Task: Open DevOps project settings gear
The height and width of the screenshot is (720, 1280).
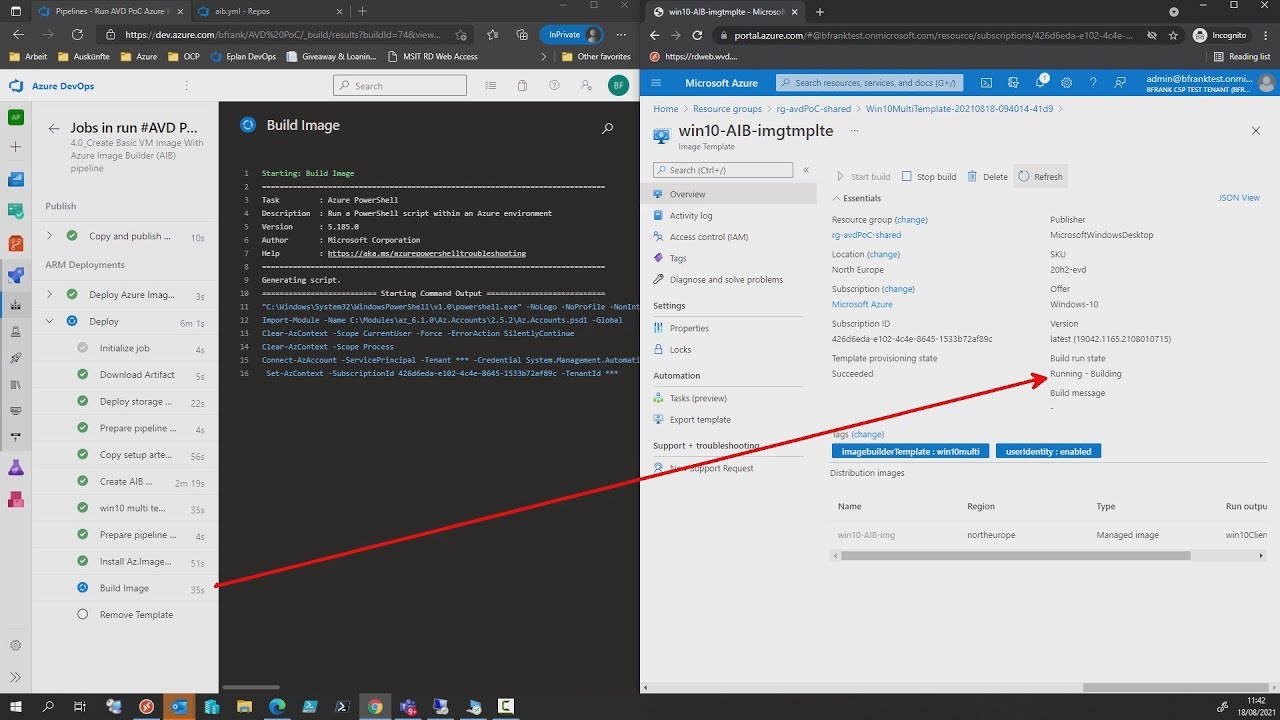Action: coord(15,646)
